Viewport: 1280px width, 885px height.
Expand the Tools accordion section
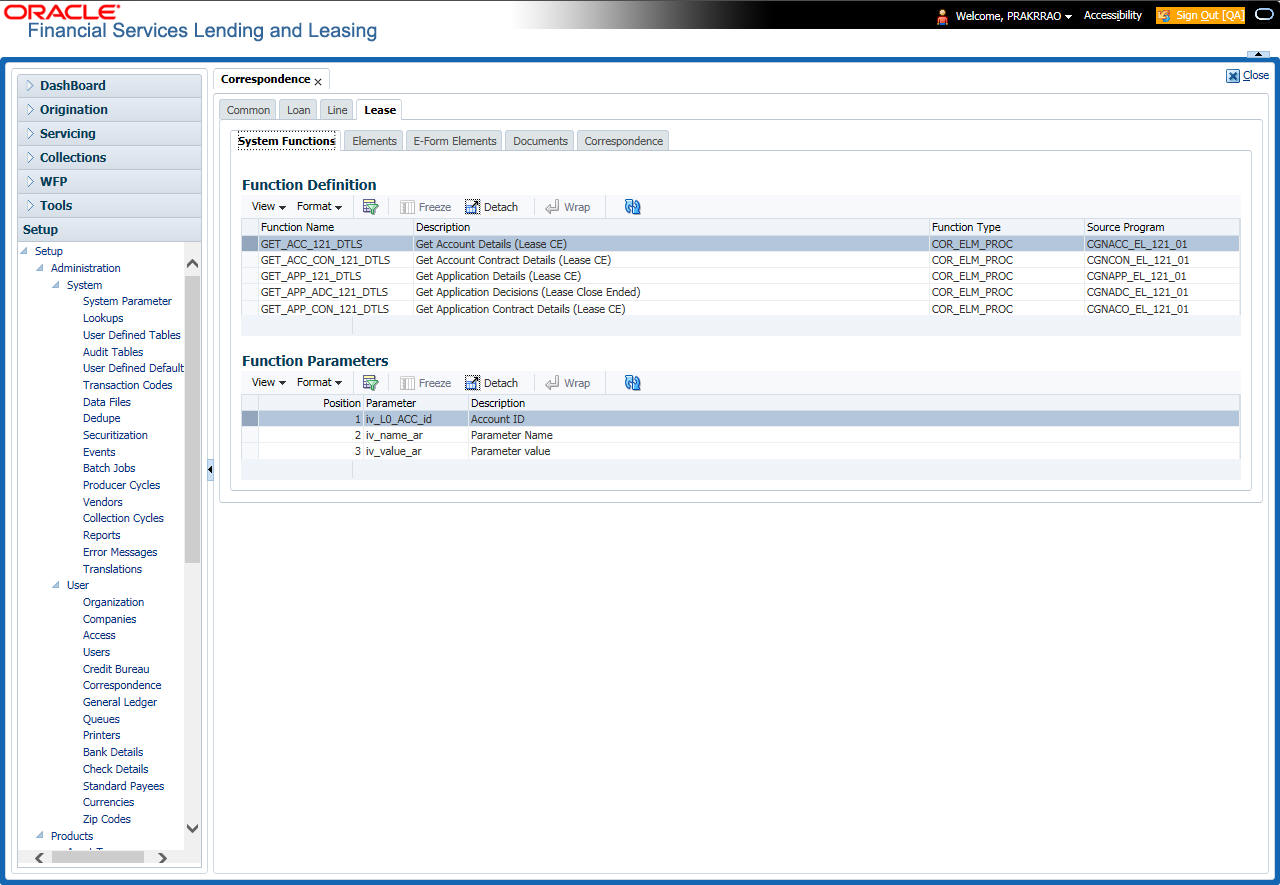[x=110, y=206]
